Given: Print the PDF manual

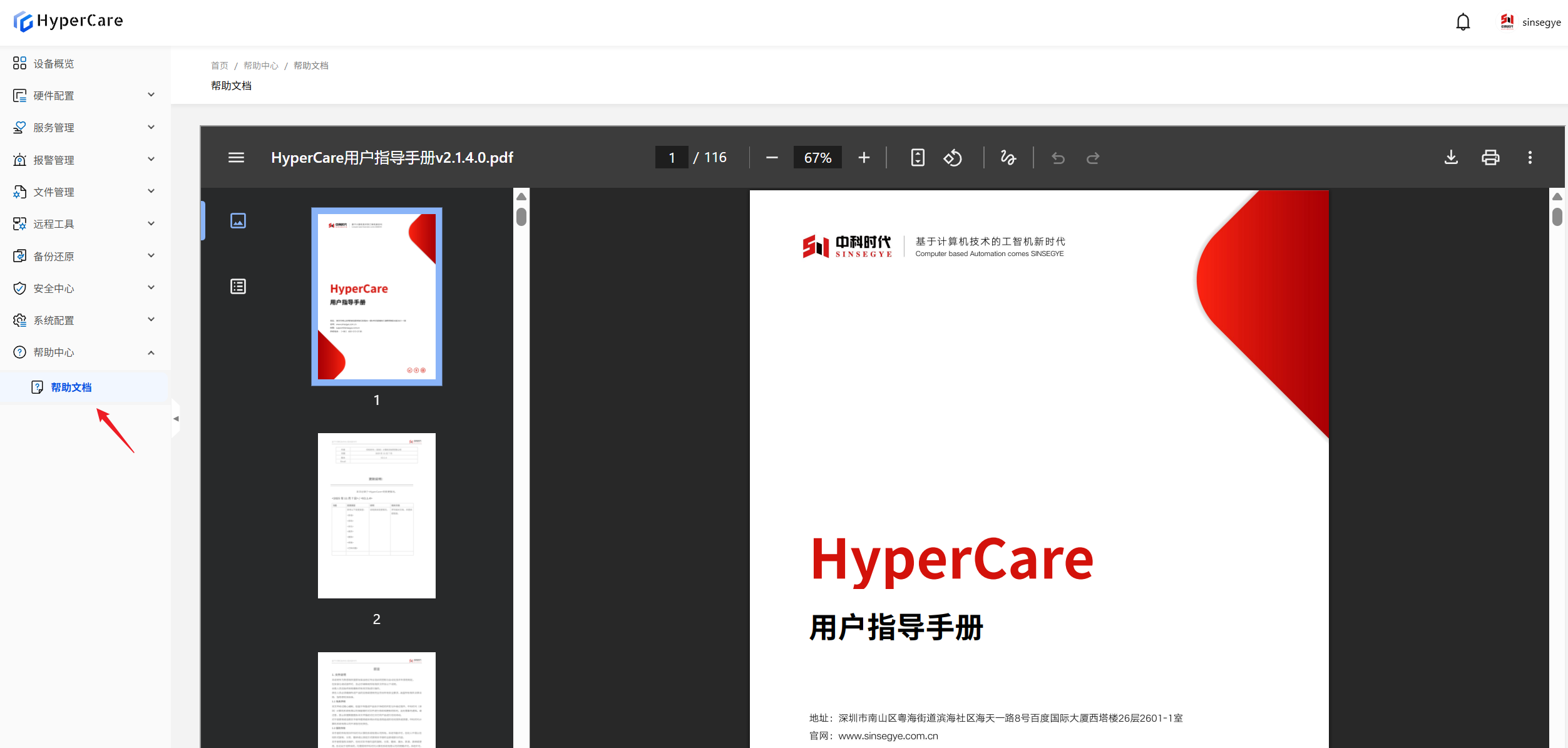Looking at the screenshot, I should [x=1490, y=158].
